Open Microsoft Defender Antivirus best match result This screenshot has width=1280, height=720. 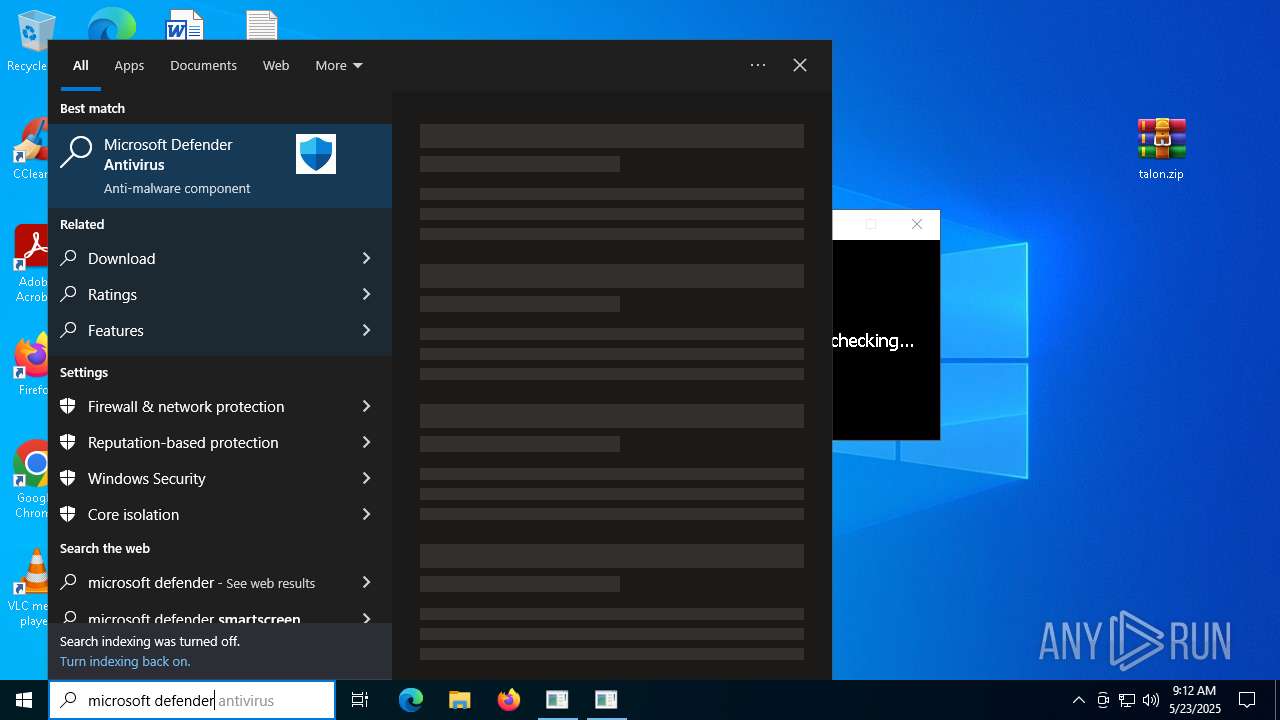click(220, 166)
